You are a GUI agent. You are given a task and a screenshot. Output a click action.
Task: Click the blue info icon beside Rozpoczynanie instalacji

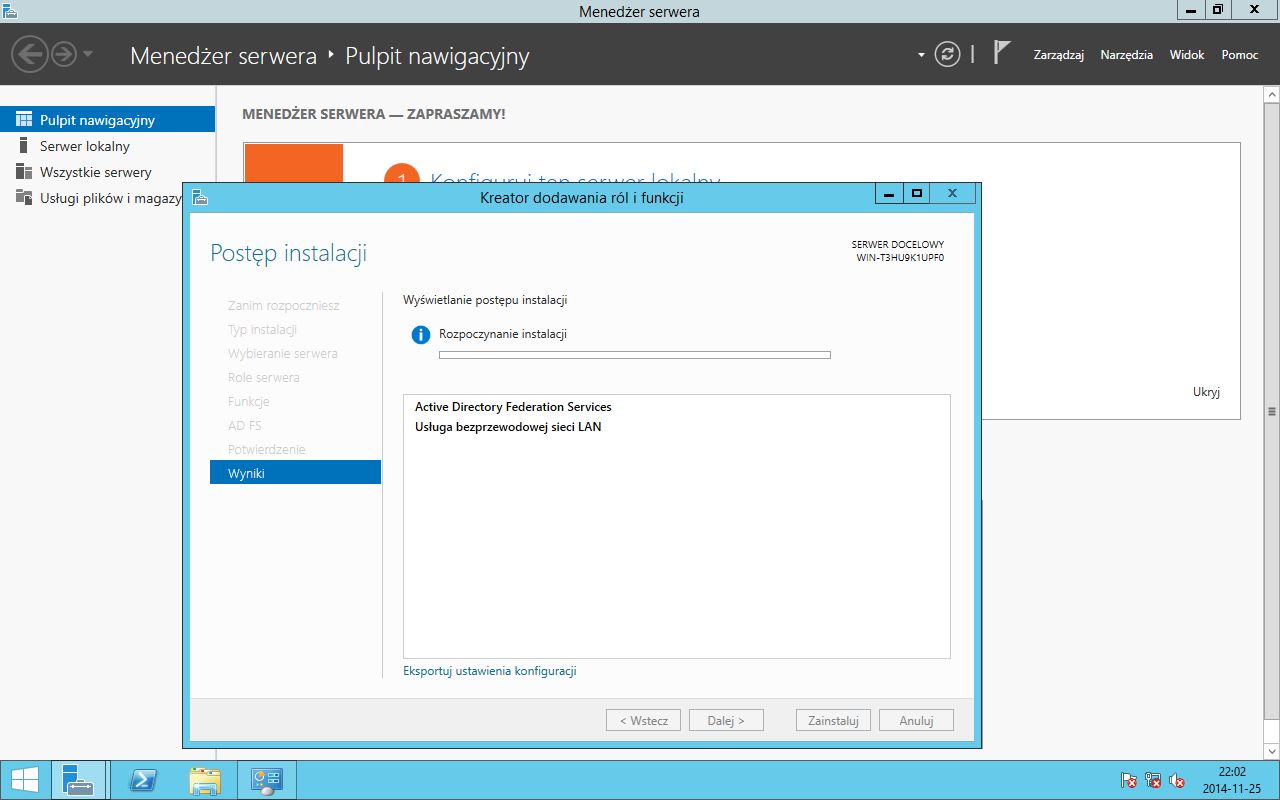[421, 335]
